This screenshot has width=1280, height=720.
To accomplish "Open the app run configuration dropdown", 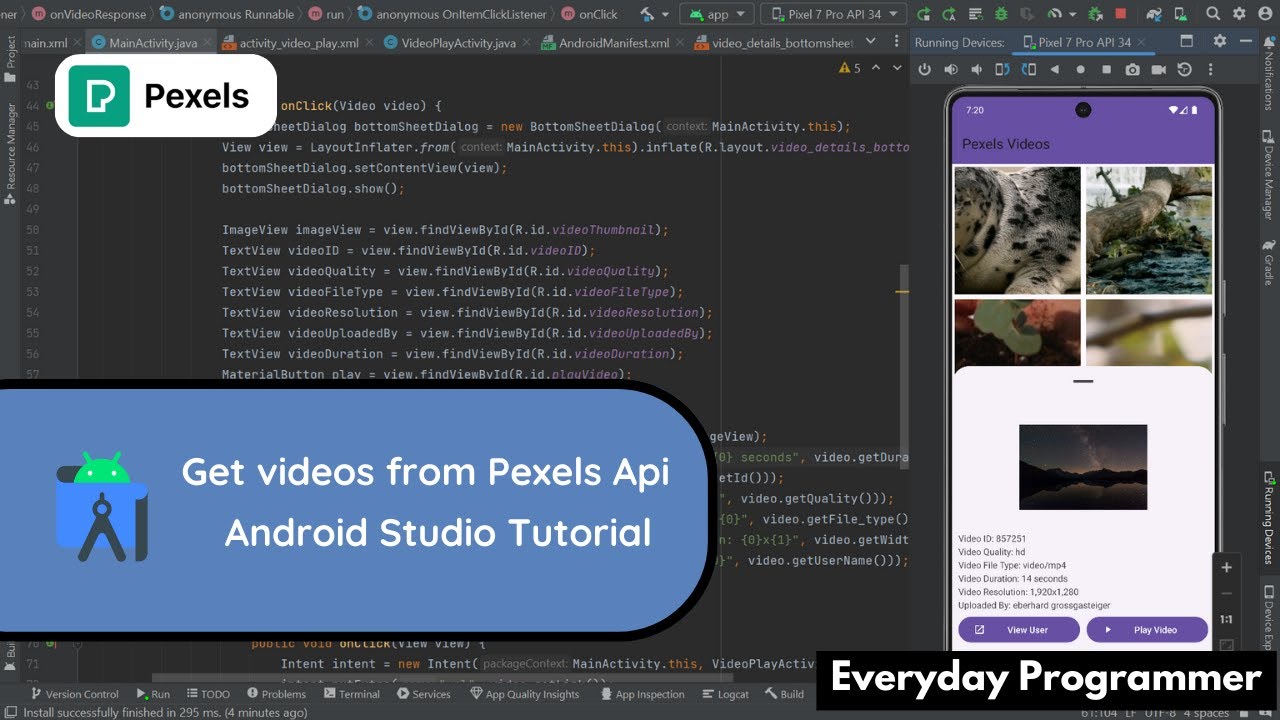I will (x=719, y=14).
